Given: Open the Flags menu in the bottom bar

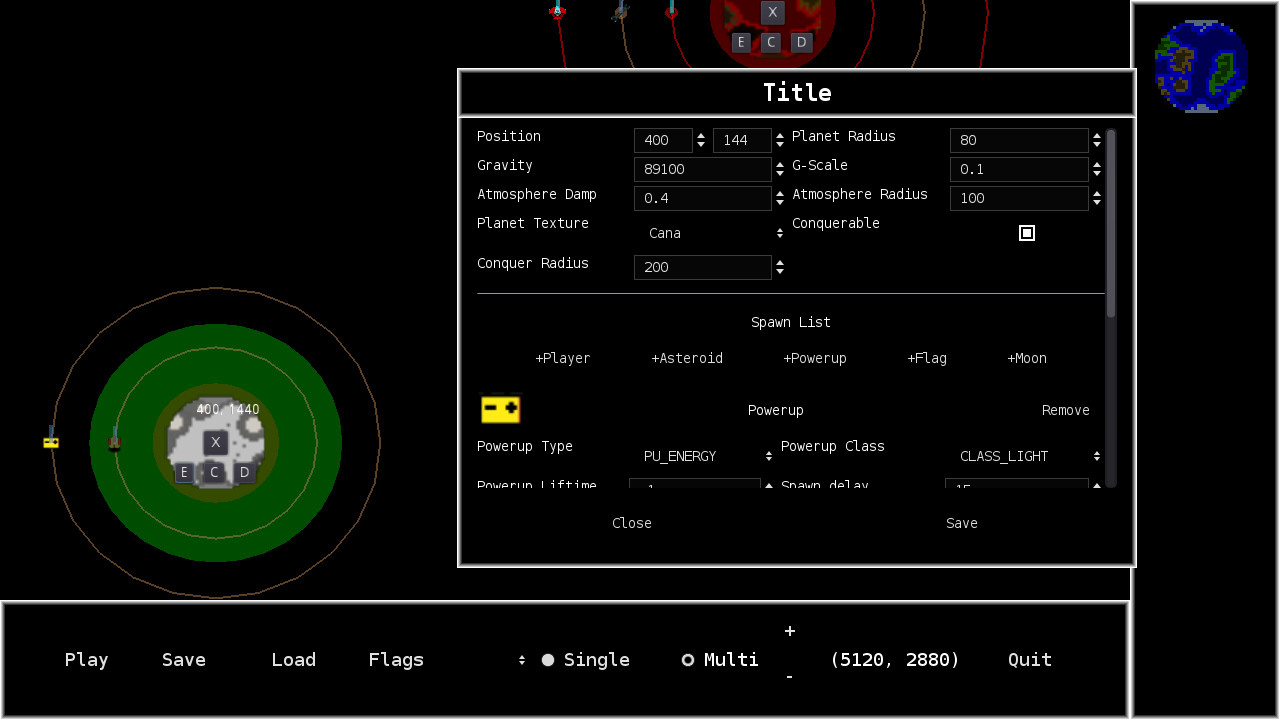Looking at the screenshot, I should 395,659.
